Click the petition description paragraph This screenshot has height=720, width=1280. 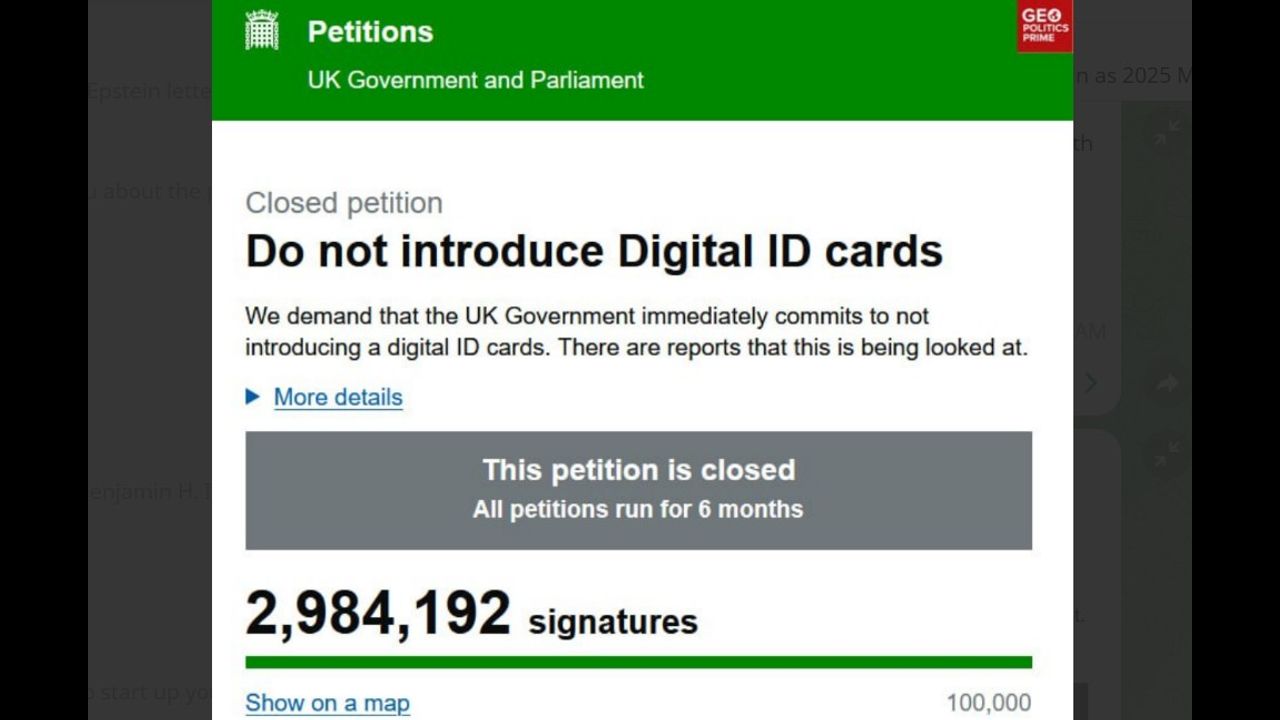point(636,332)
